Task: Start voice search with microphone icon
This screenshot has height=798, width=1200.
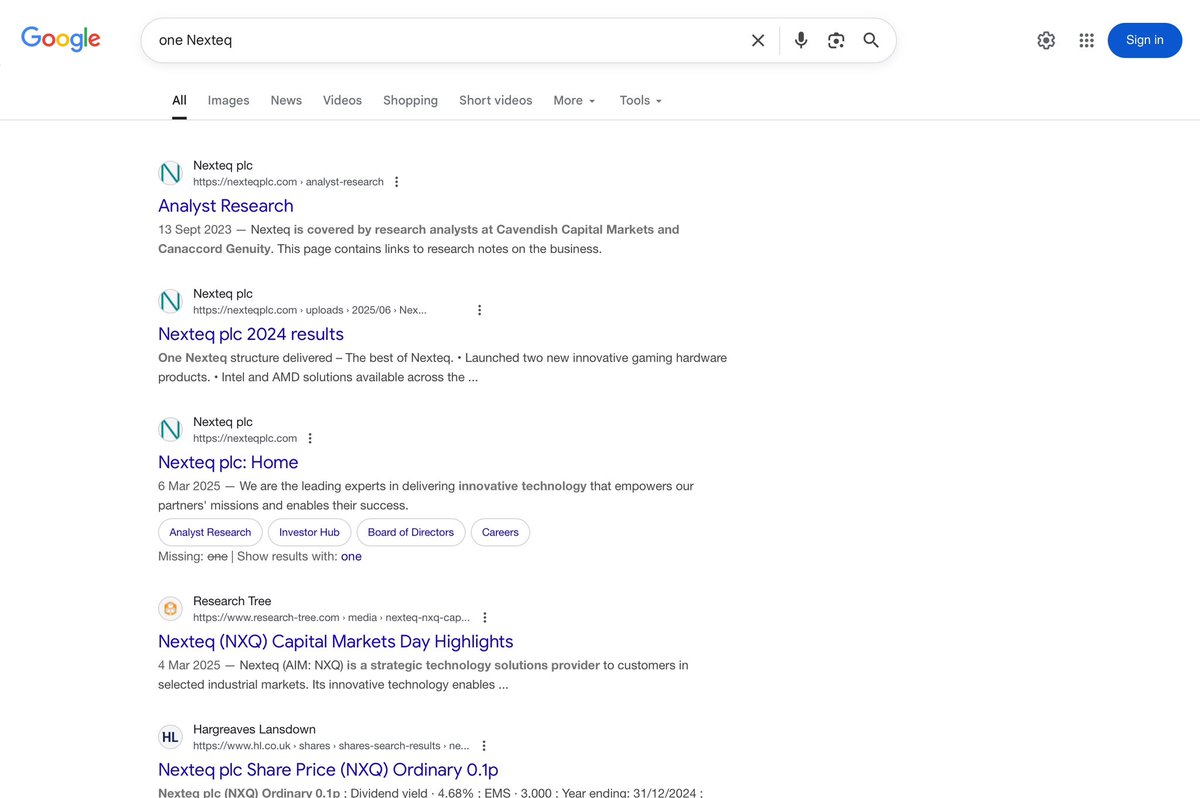Action: click(801, 40)
